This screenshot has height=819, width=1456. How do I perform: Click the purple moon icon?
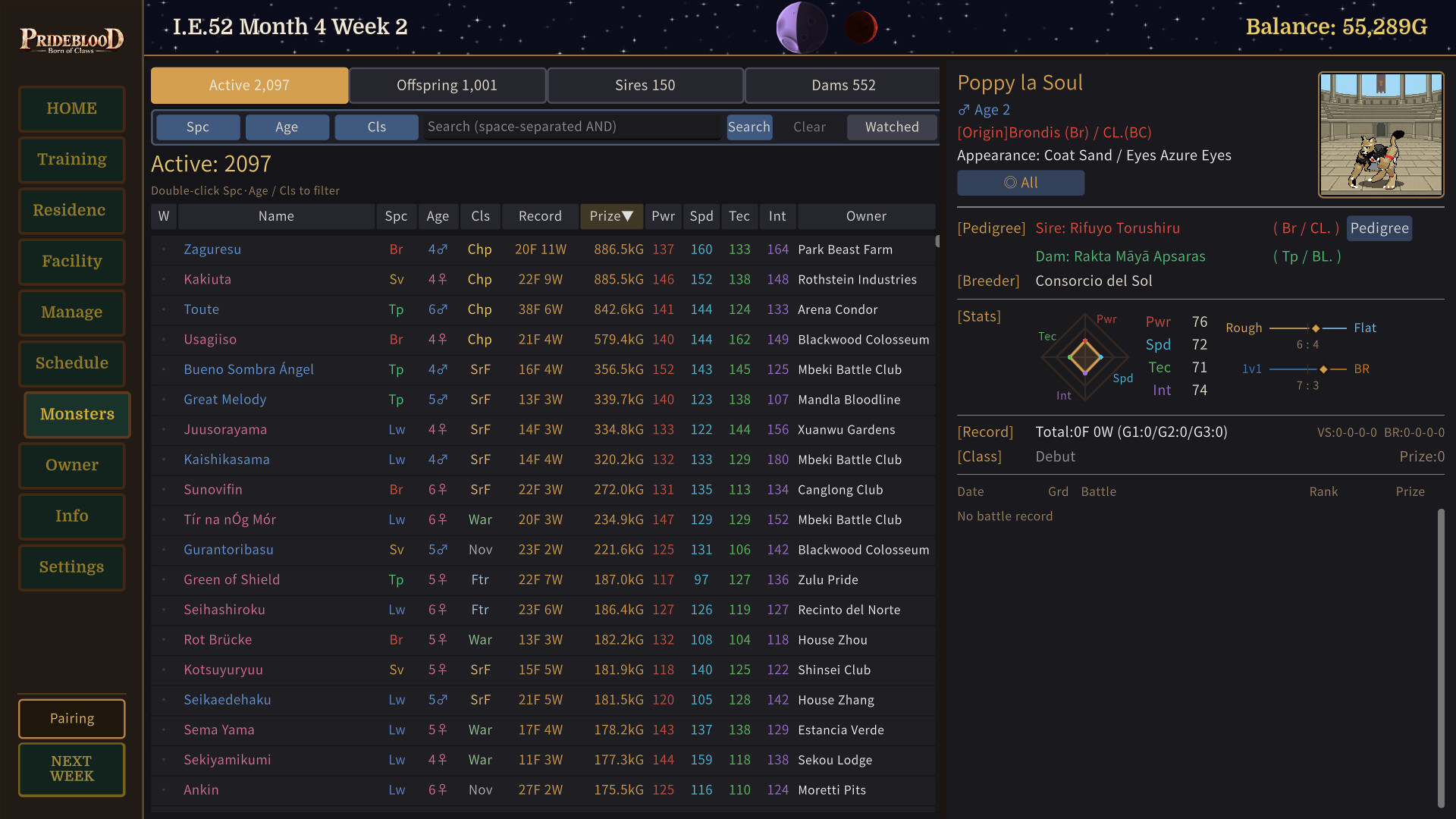801,27
